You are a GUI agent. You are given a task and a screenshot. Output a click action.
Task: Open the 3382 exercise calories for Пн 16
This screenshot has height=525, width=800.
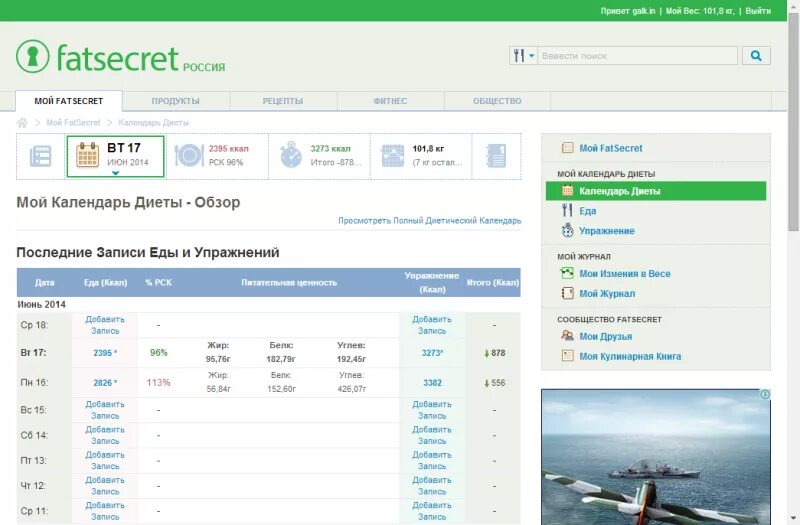tap(432, 383)
